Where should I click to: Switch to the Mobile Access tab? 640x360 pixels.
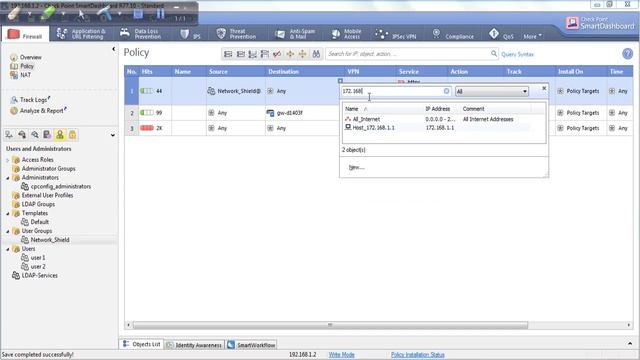[346, 34]
